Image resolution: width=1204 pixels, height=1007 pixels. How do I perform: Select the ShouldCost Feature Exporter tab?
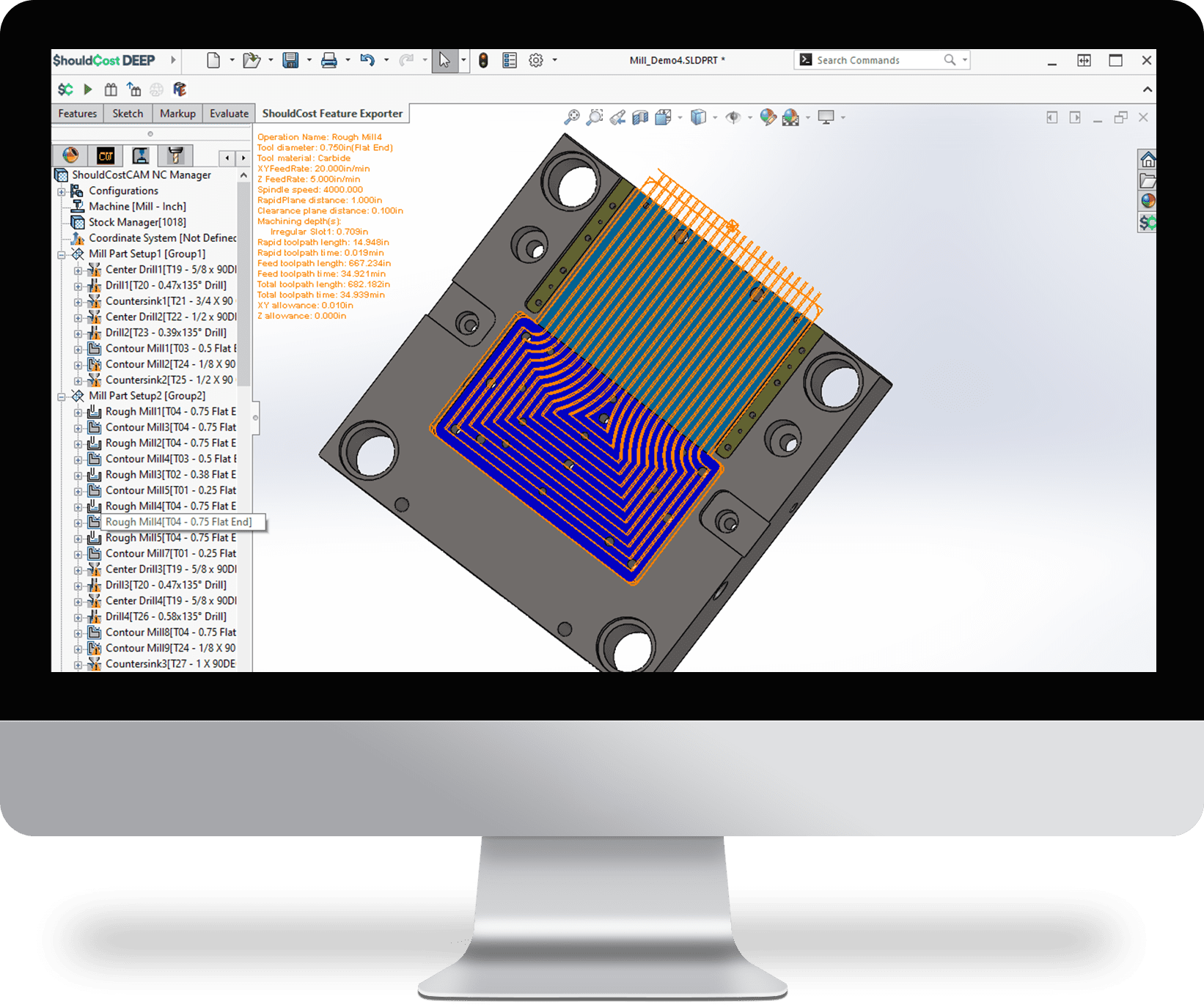(332, 114)
